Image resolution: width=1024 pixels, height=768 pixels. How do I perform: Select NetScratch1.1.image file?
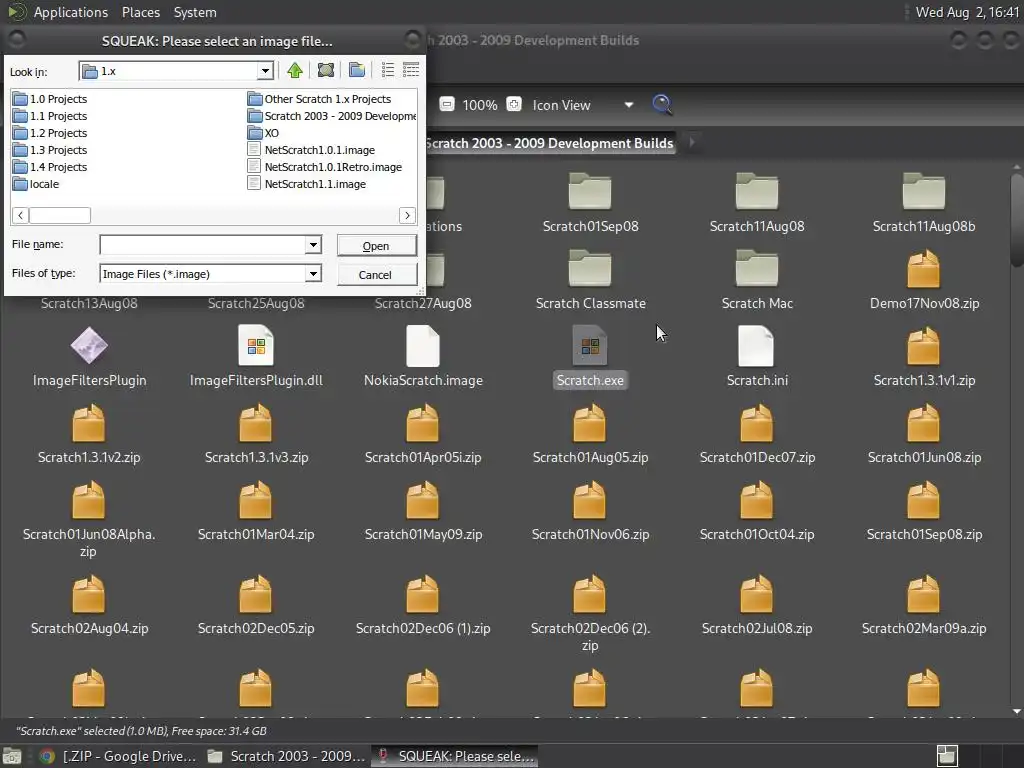[307, 184]
